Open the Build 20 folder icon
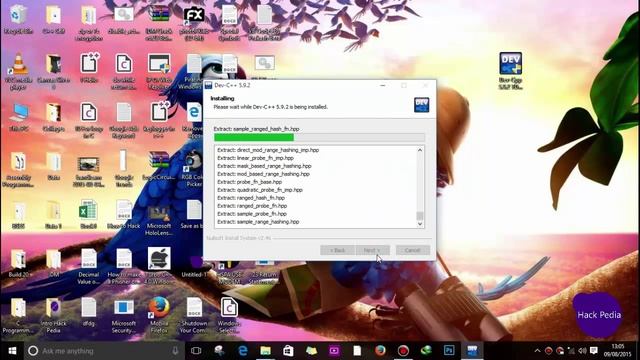640x360 pixels. tap(18, 263)
